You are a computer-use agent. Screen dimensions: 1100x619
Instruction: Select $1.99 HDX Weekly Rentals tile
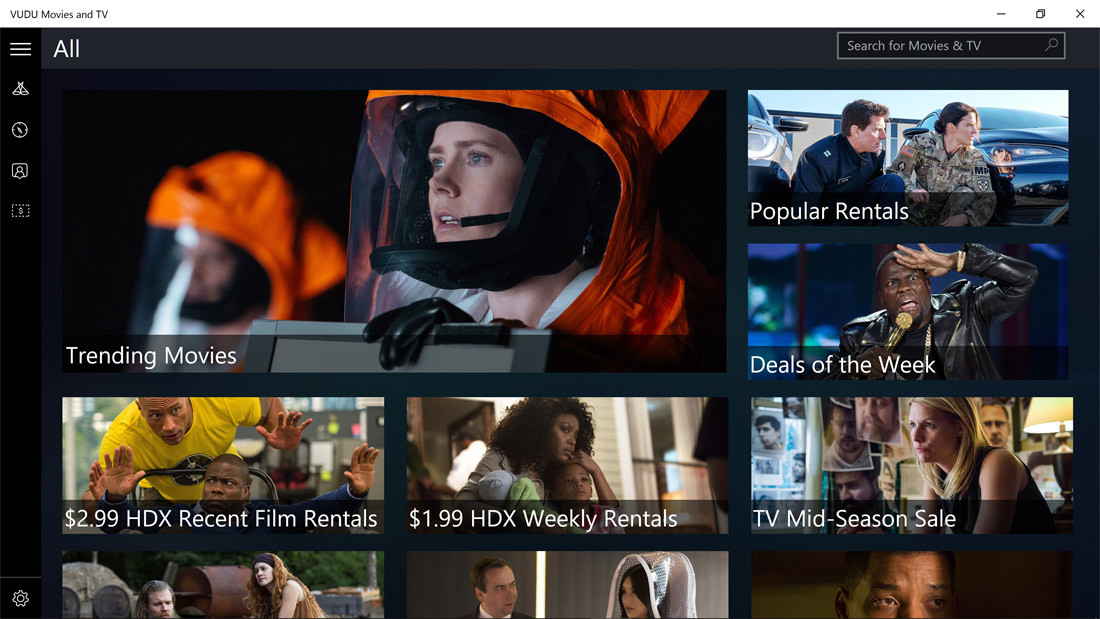click(567, 465)
